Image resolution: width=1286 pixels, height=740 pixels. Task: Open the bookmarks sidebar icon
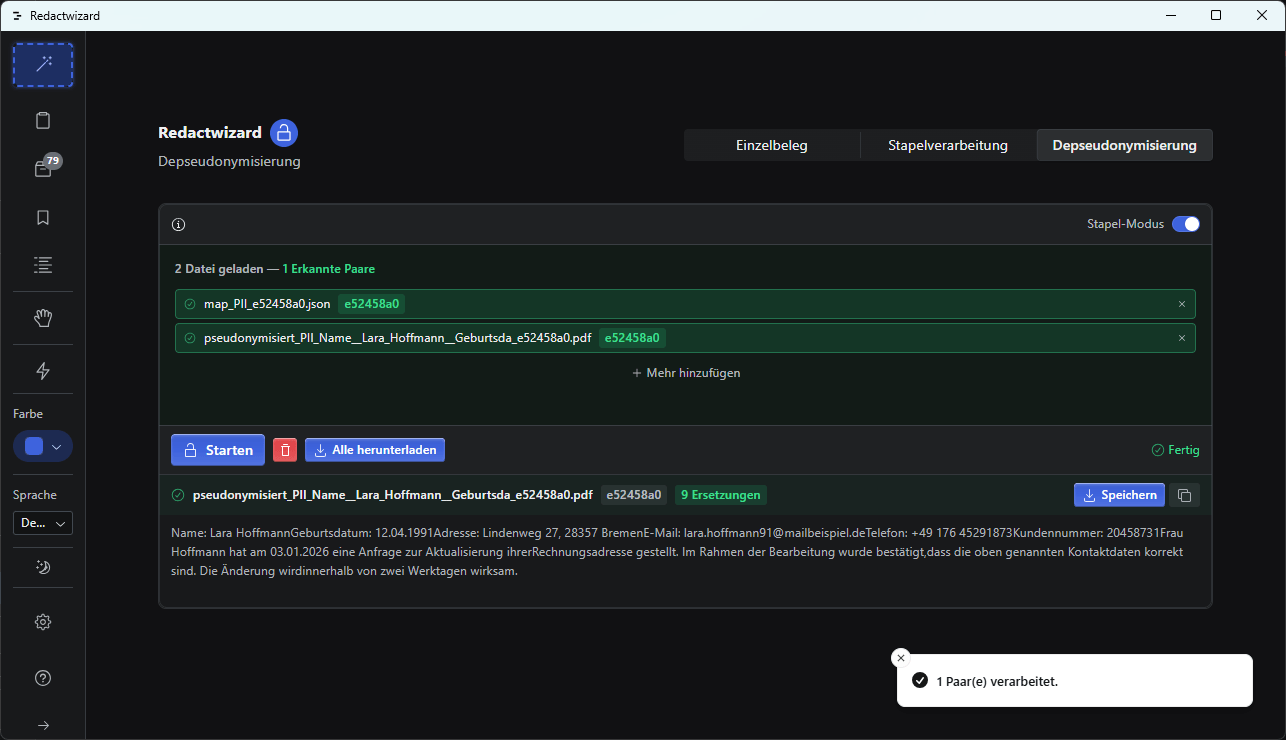[43, 217]
